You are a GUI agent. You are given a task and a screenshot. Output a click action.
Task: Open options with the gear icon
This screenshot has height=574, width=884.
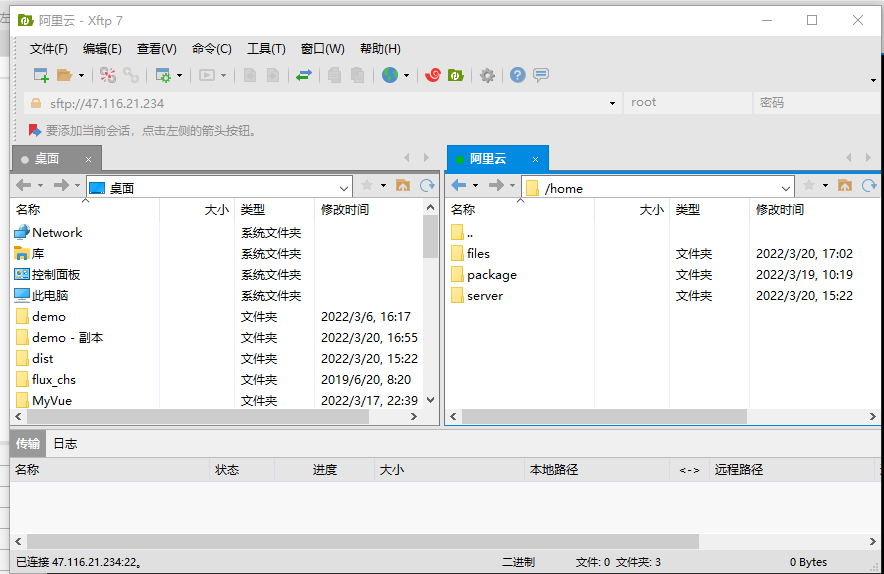487,75
